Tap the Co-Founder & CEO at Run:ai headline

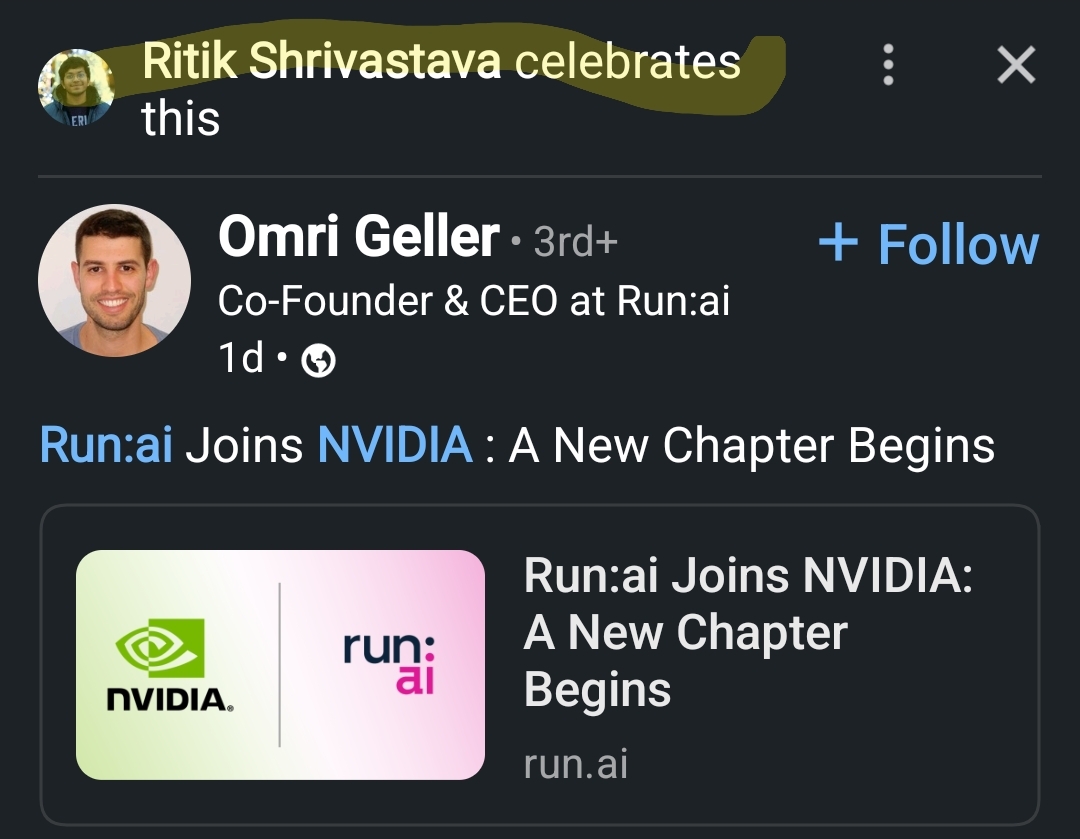coord(474,300)
